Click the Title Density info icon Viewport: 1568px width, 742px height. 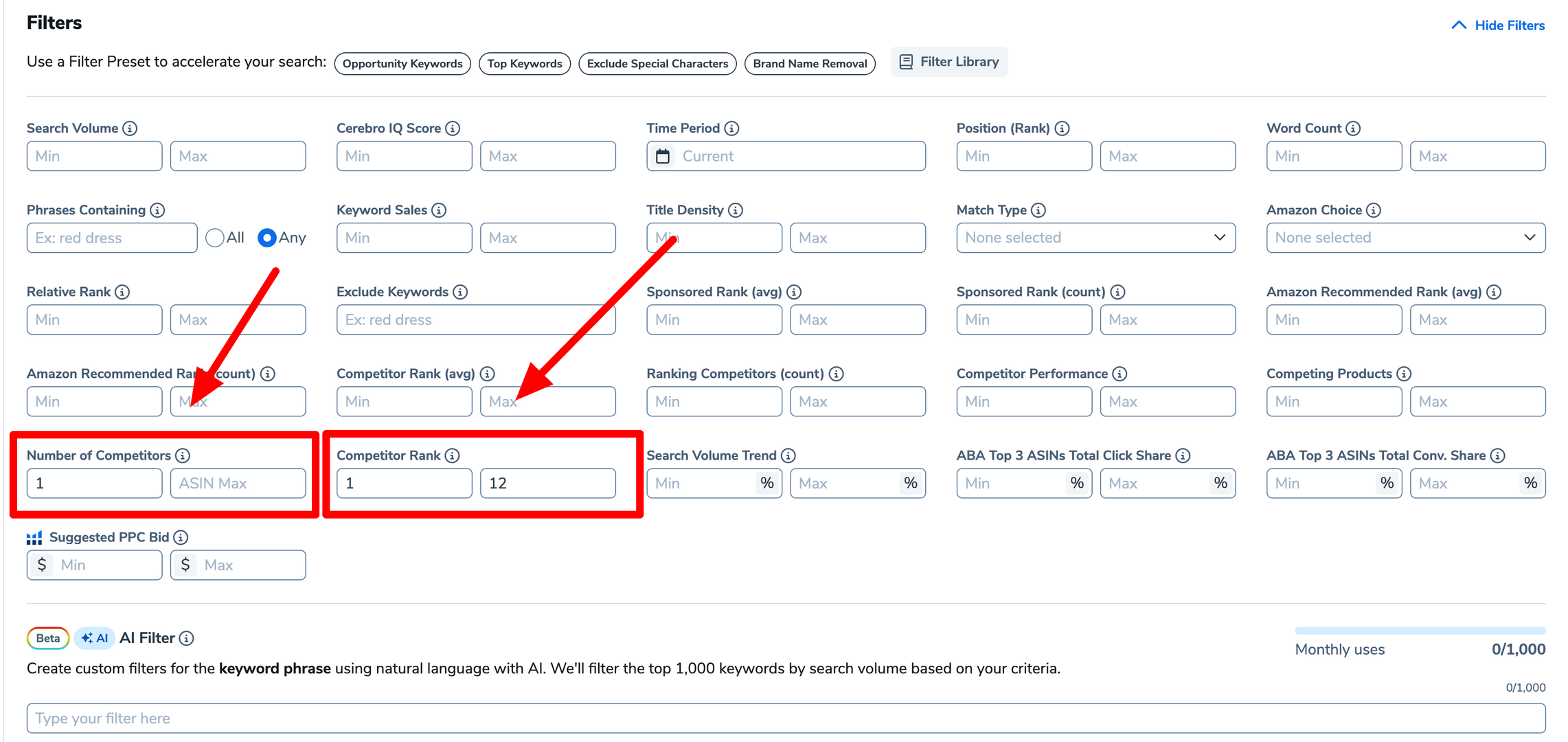pos(736,210)
